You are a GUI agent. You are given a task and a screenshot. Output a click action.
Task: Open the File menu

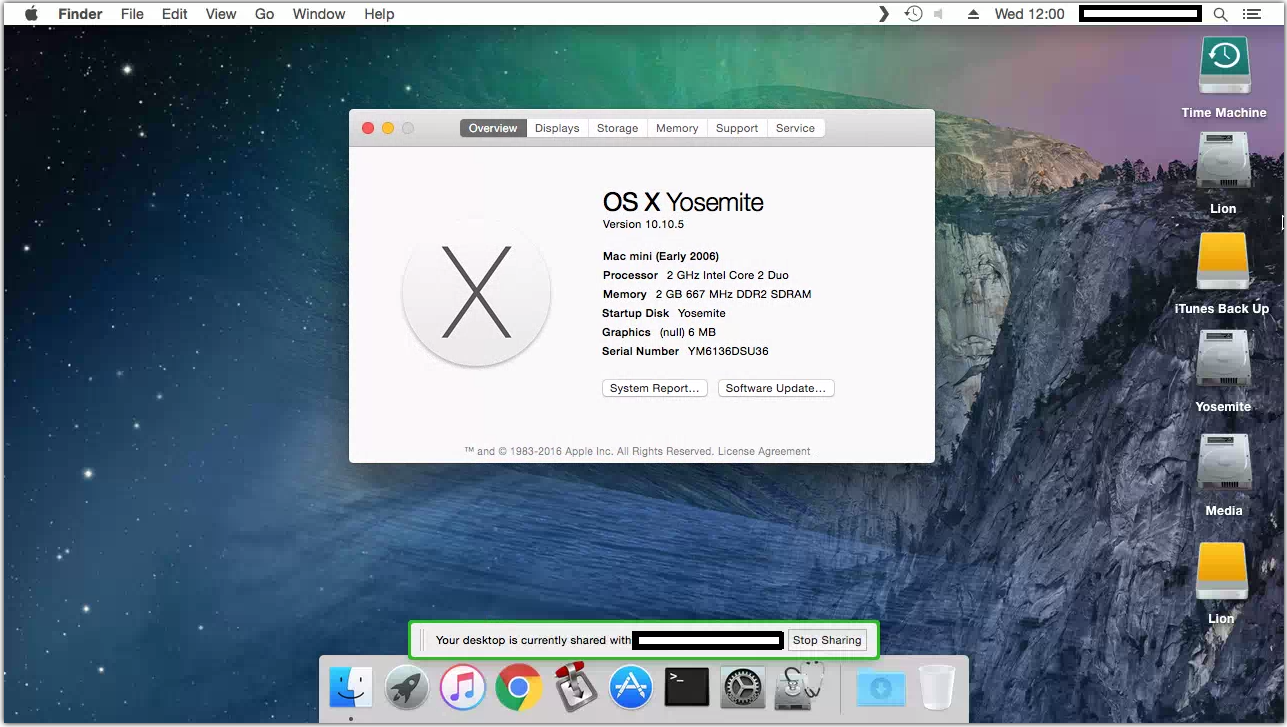132,14
